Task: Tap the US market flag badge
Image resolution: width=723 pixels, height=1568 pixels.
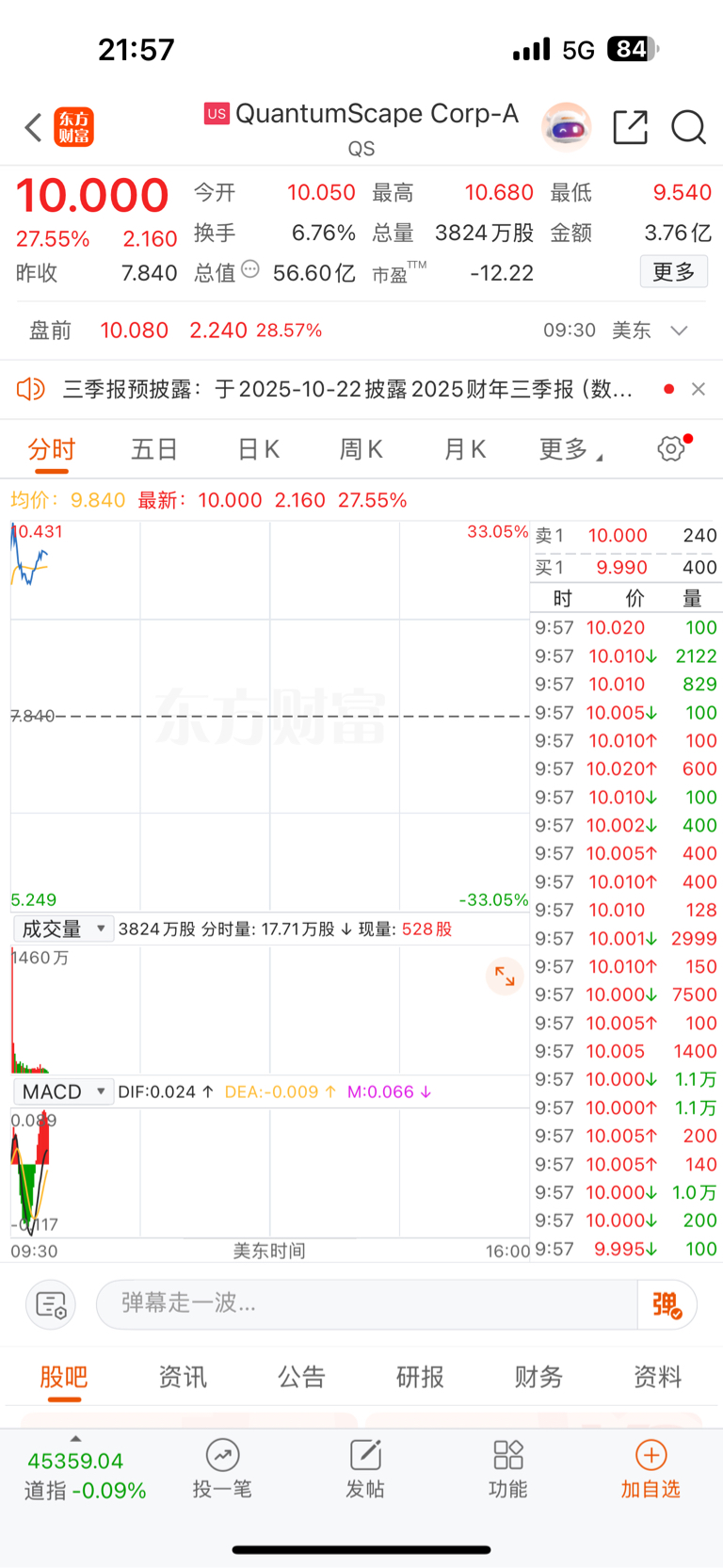Action: pyautogui.click(x=217, y=114)
